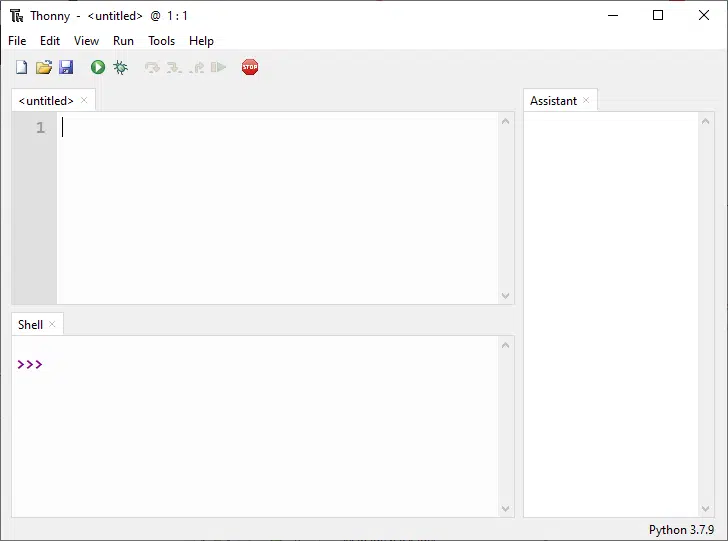728x541 pixels.
Task: Click inside the Assistant panel
Action: pyautogui.click(x=611, y=314)
